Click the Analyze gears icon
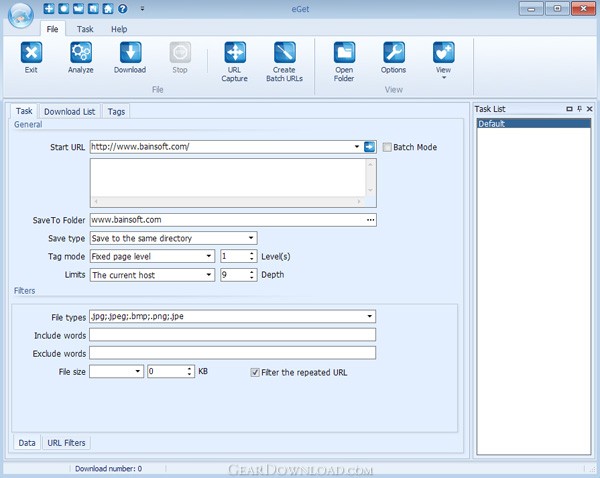This screenshot has width=600, height=478. 81,53
